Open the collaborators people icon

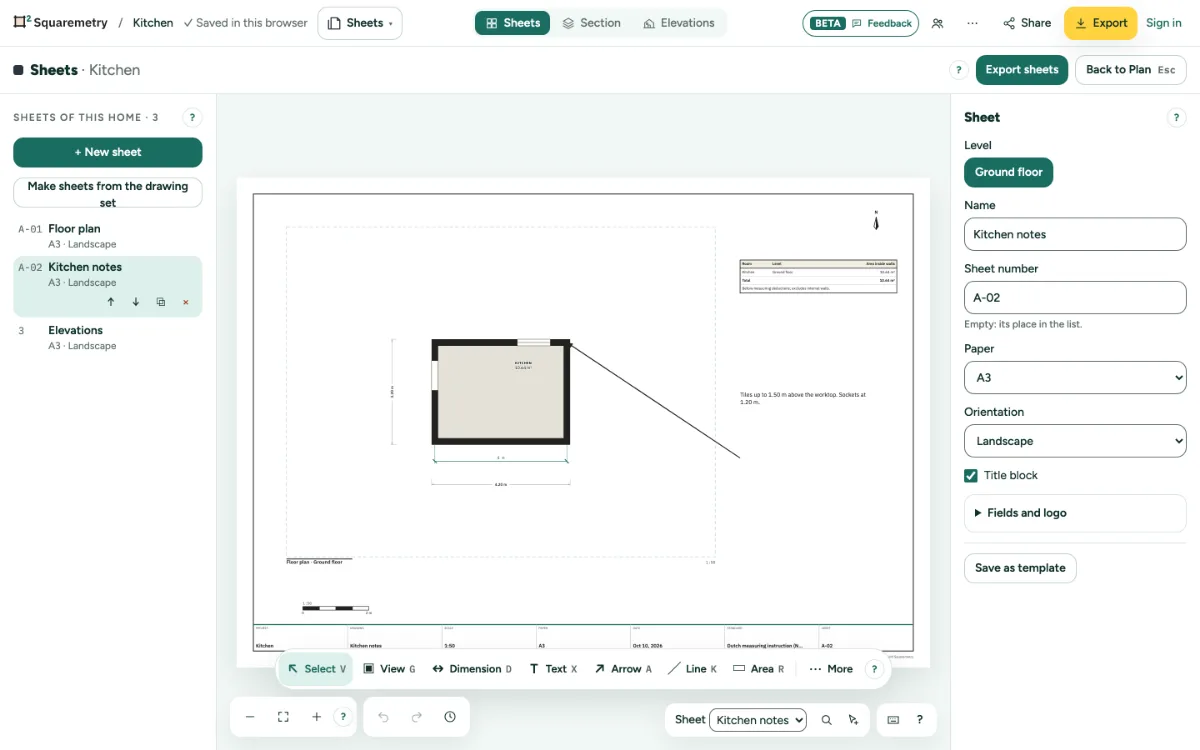point(937,23)
